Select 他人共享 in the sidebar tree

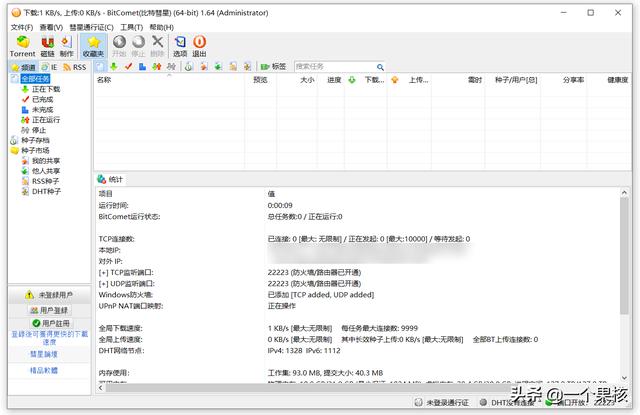(x=46, y=171)
